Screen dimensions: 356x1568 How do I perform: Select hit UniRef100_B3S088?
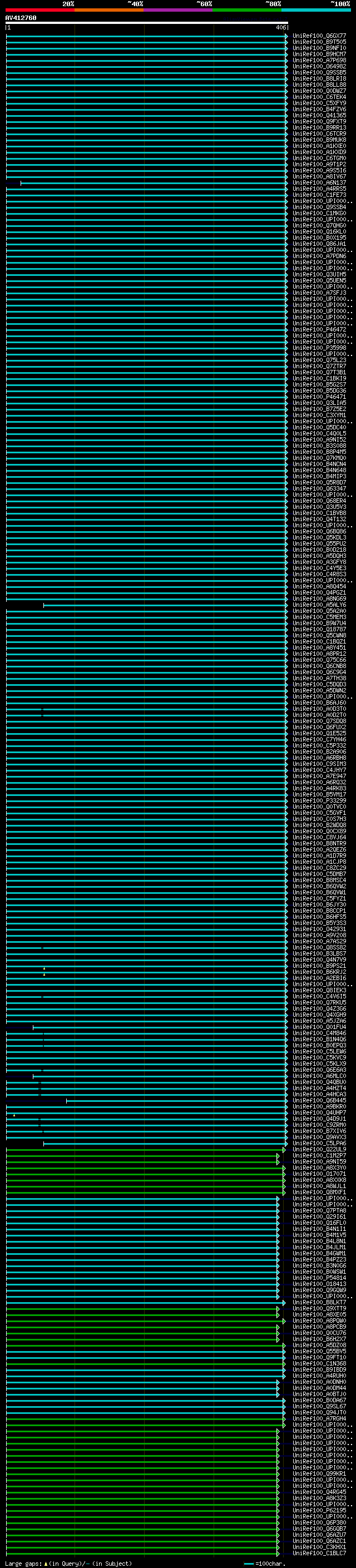(x=319, y=446)
